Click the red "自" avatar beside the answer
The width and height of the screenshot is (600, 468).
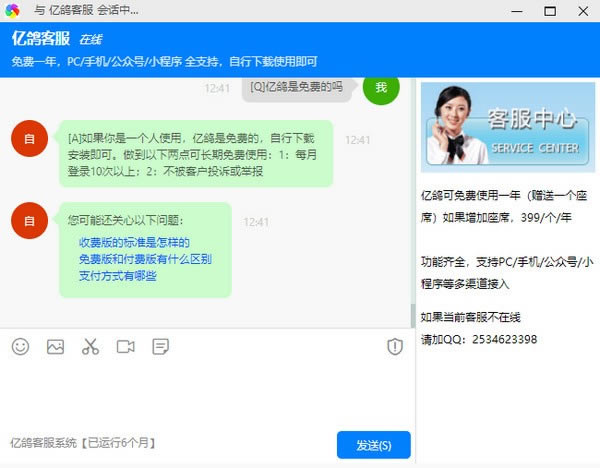[28, 138]
